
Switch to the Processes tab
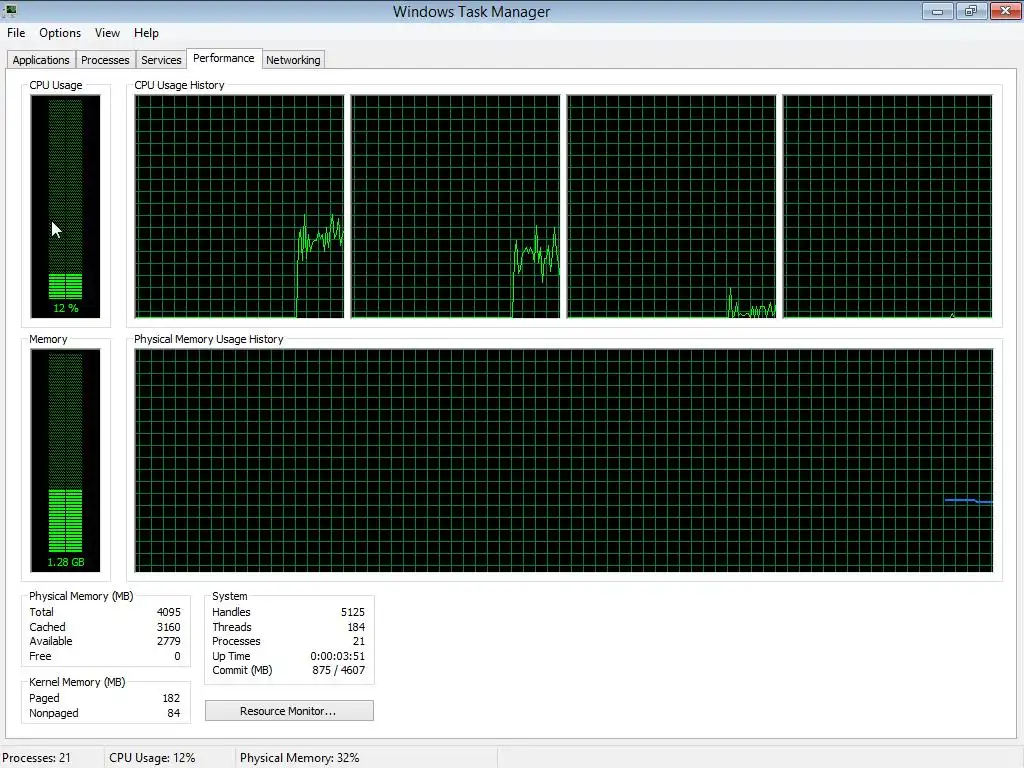[105, 60]
